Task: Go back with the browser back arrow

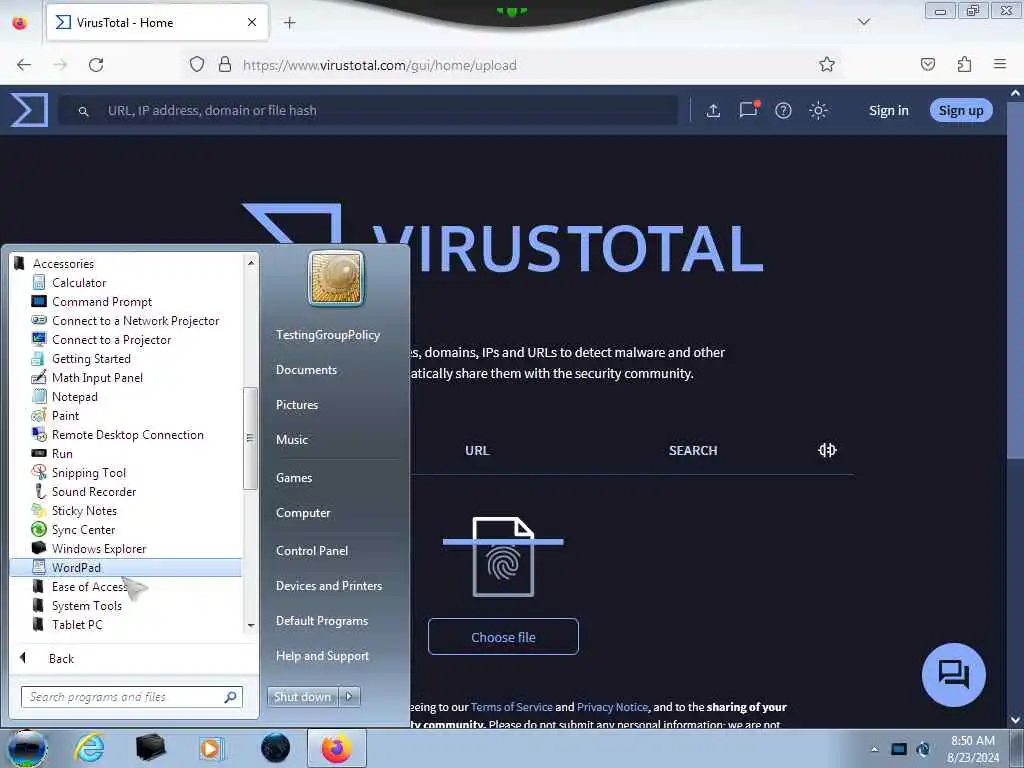Action: (24, 65)
